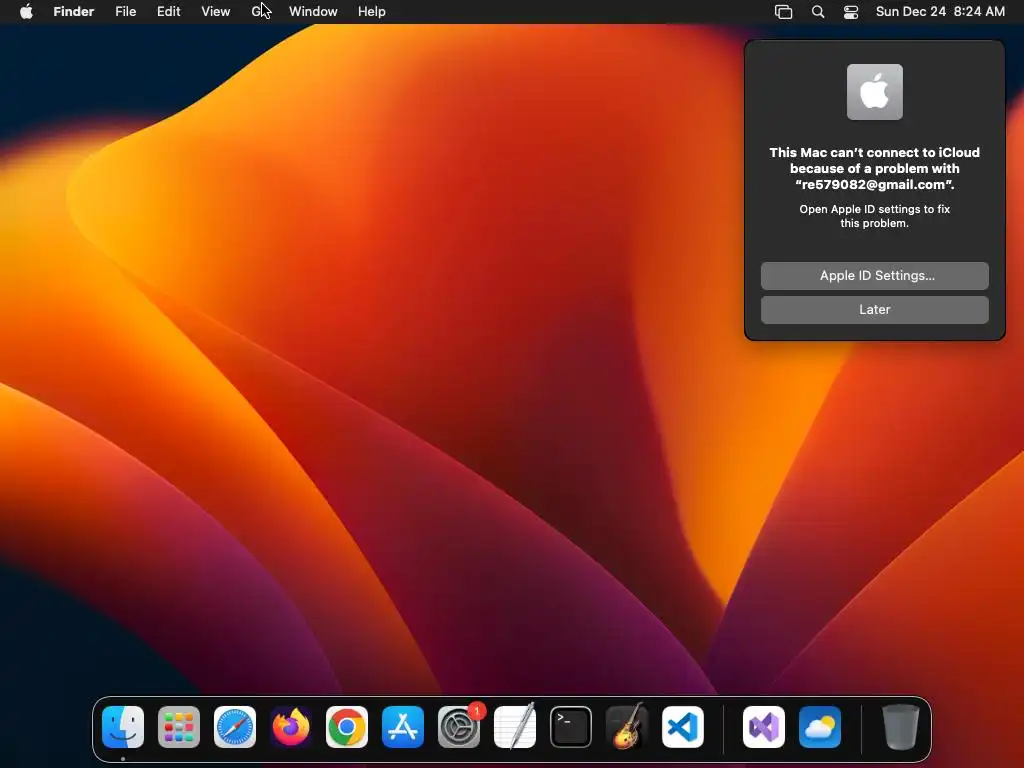
Task: Open the Help menu
Action: (x=372, y=12)
